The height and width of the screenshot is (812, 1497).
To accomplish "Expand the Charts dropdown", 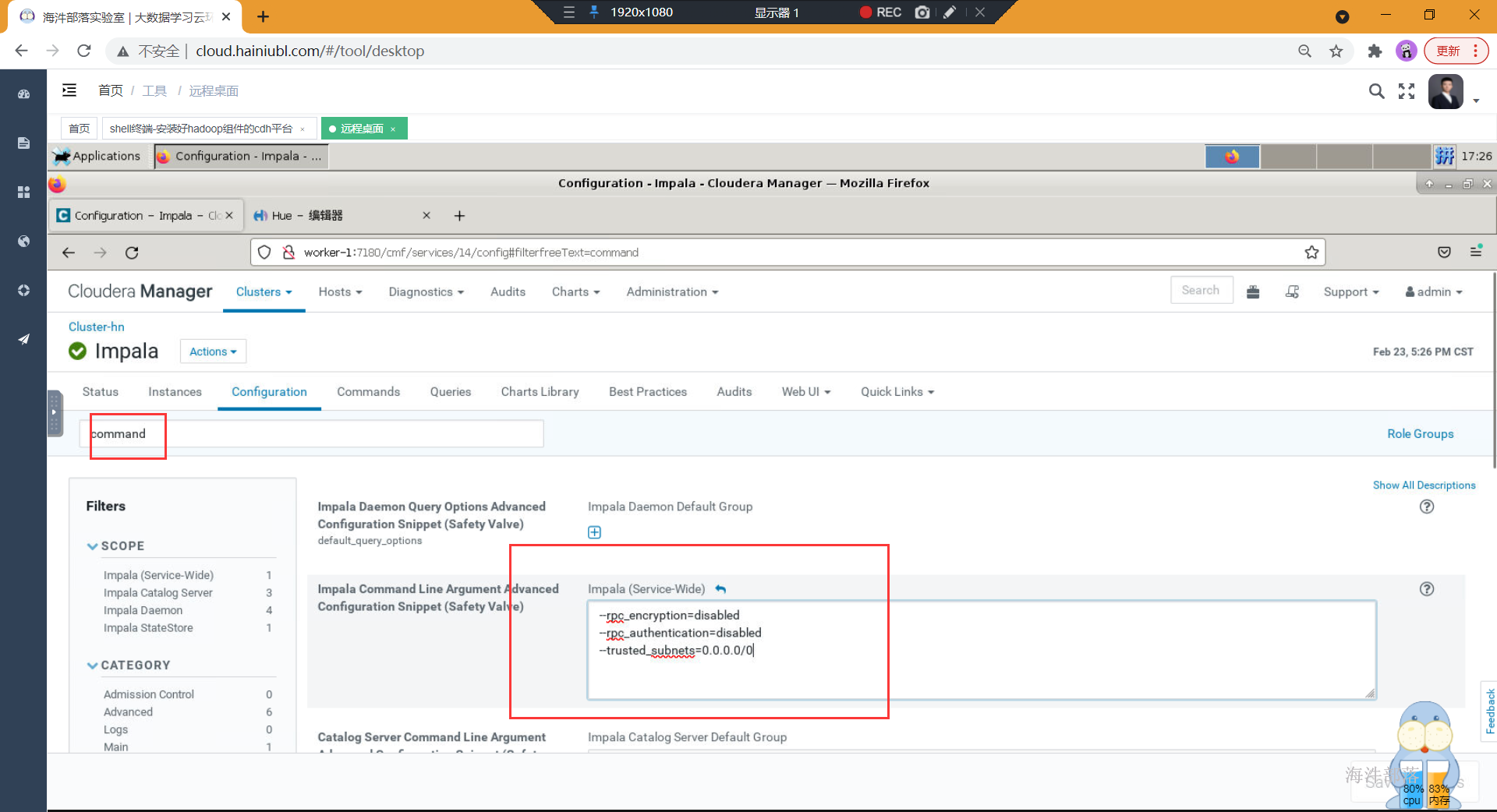I will (x=575, y=291).
